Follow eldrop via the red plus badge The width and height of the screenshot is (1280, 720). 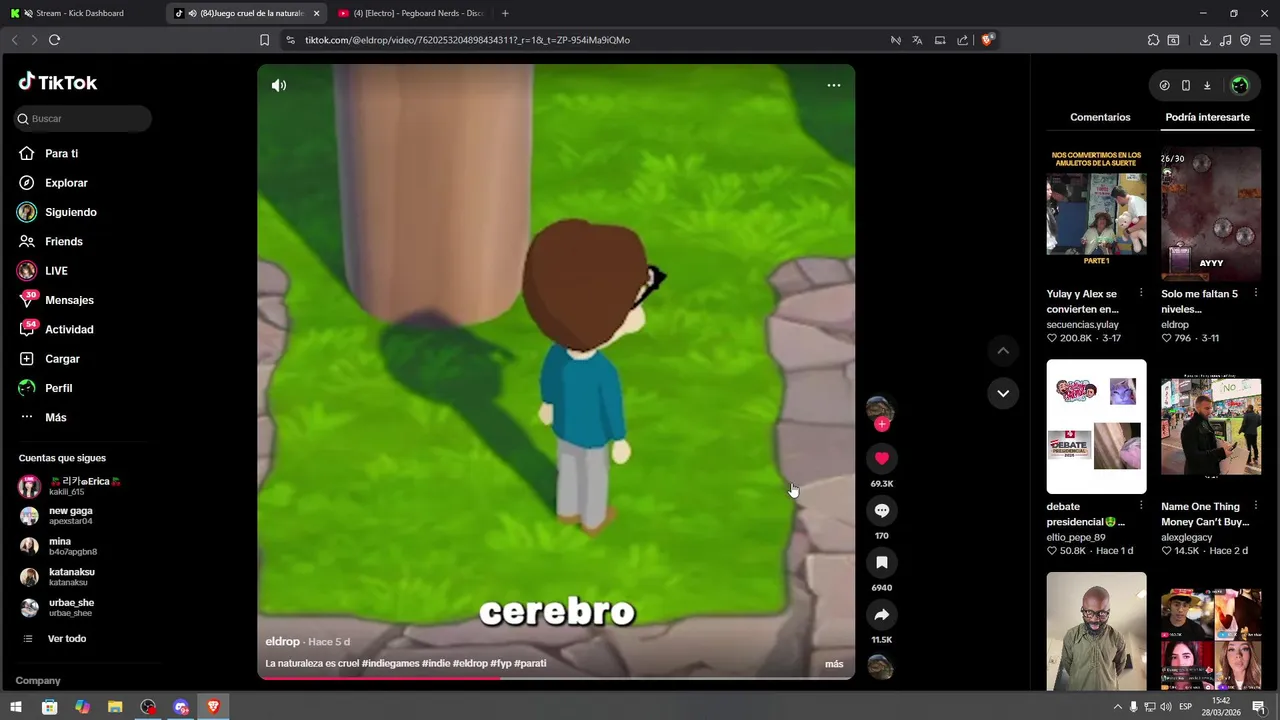point(882,424)
